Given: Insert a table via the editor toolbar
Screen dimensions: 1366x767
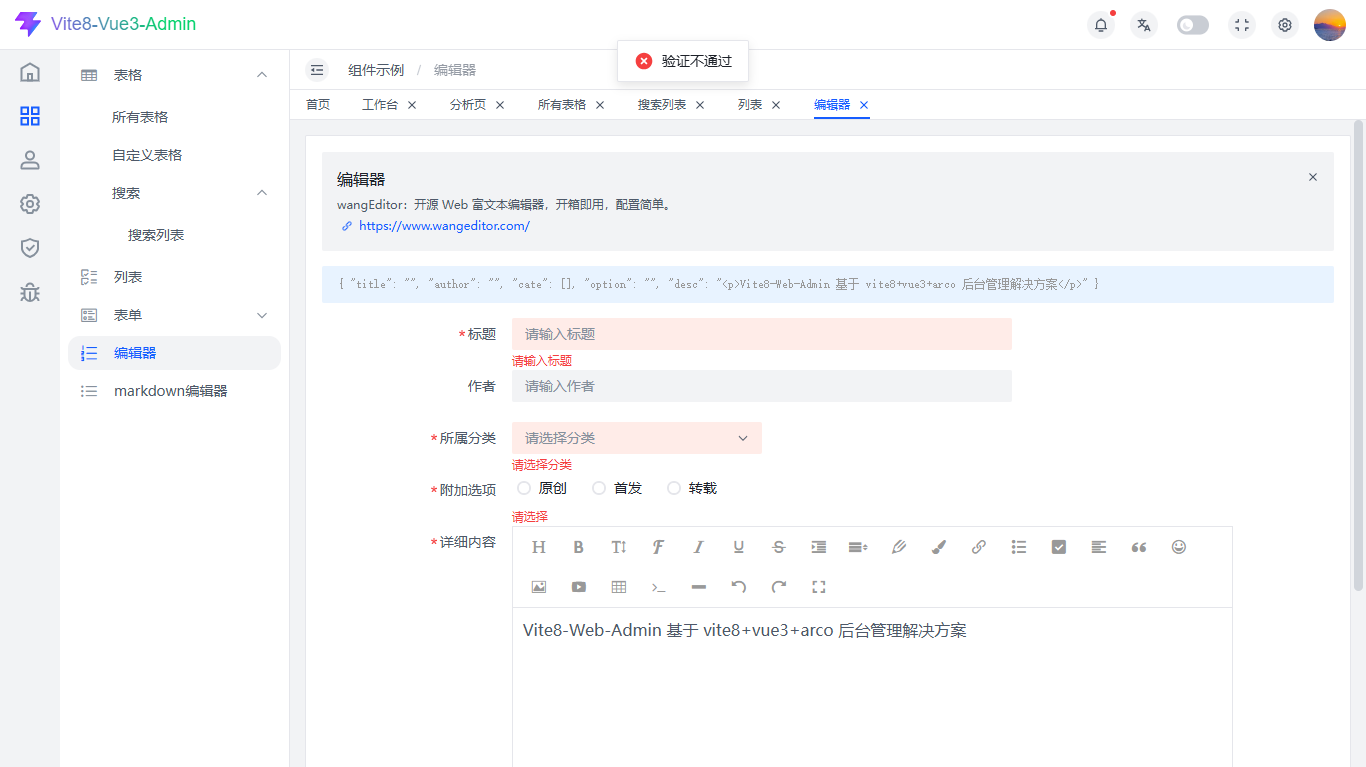Looking at the screenshot, I should (x=619, y=587).
